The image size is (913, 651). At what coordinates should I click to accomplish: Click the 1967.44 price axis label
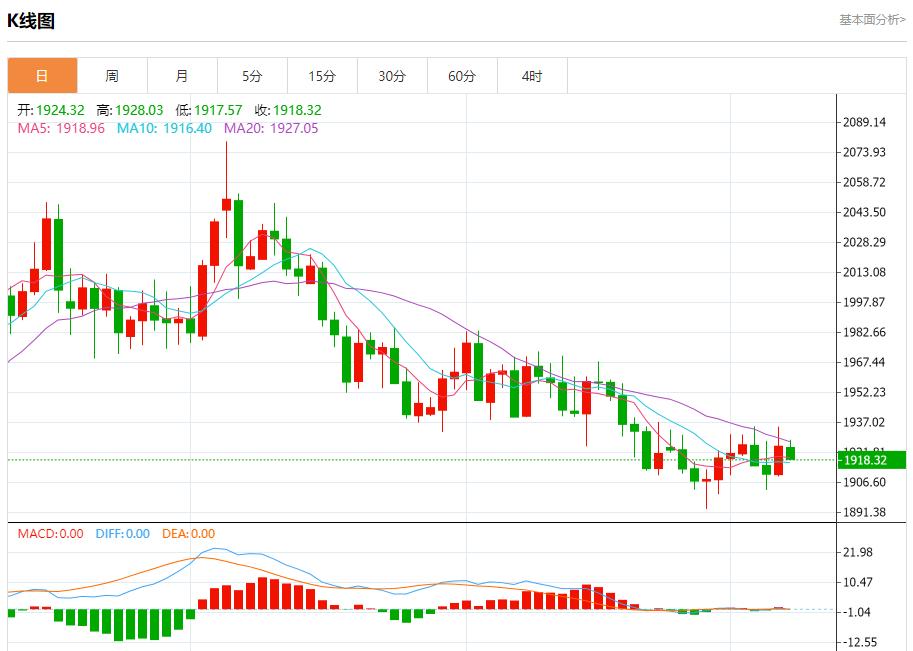(x=865, y=362)
